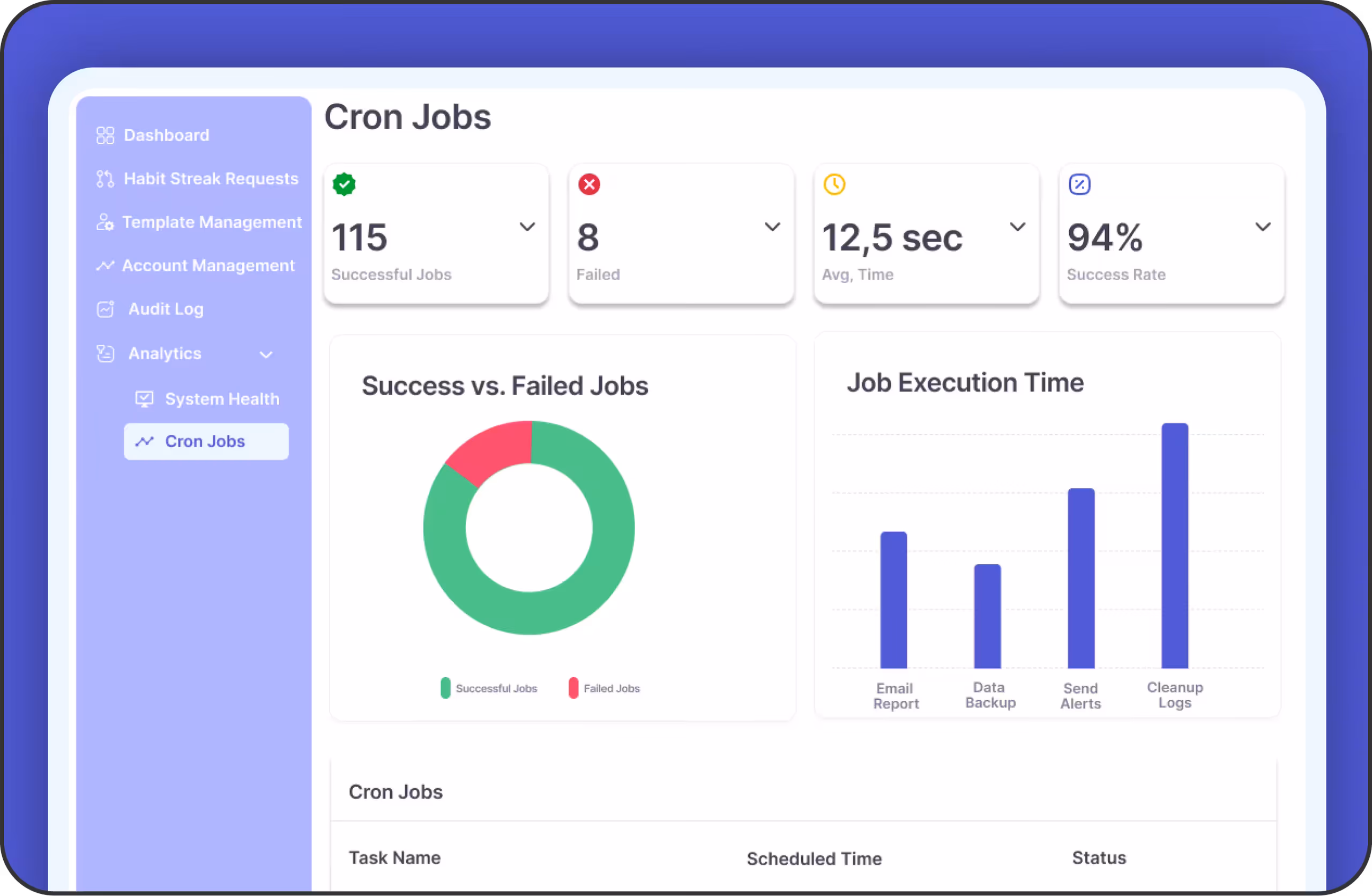Click the Habit Streak Requests icon

click(x=105, y=179)
